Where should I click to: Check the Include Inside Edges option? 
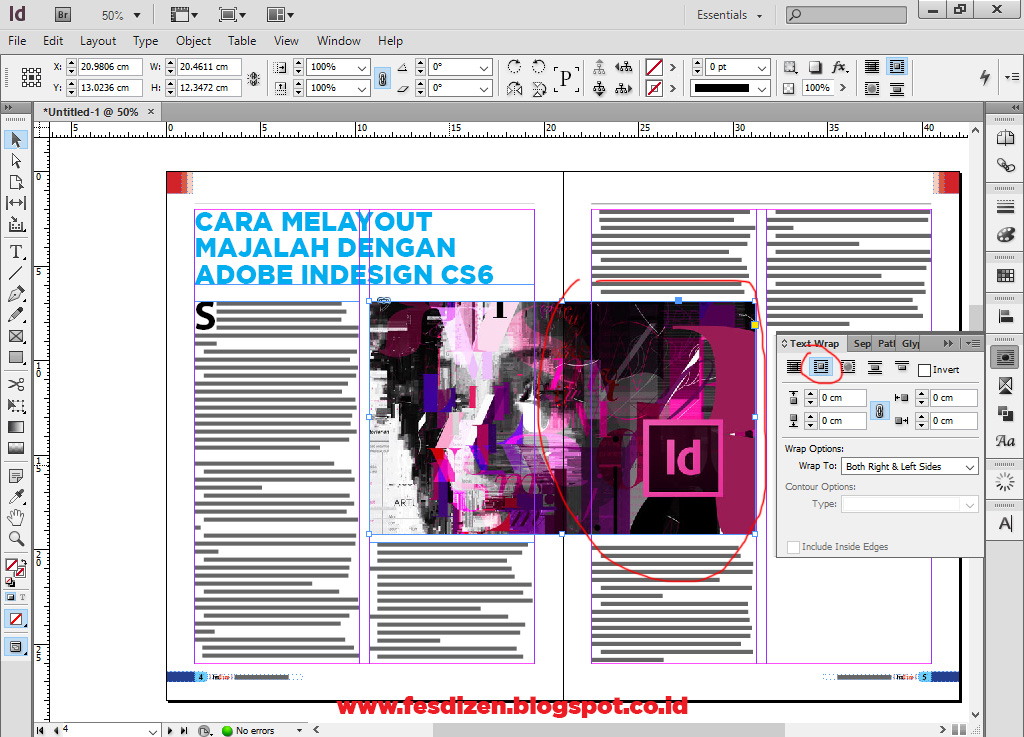[792, 546]
